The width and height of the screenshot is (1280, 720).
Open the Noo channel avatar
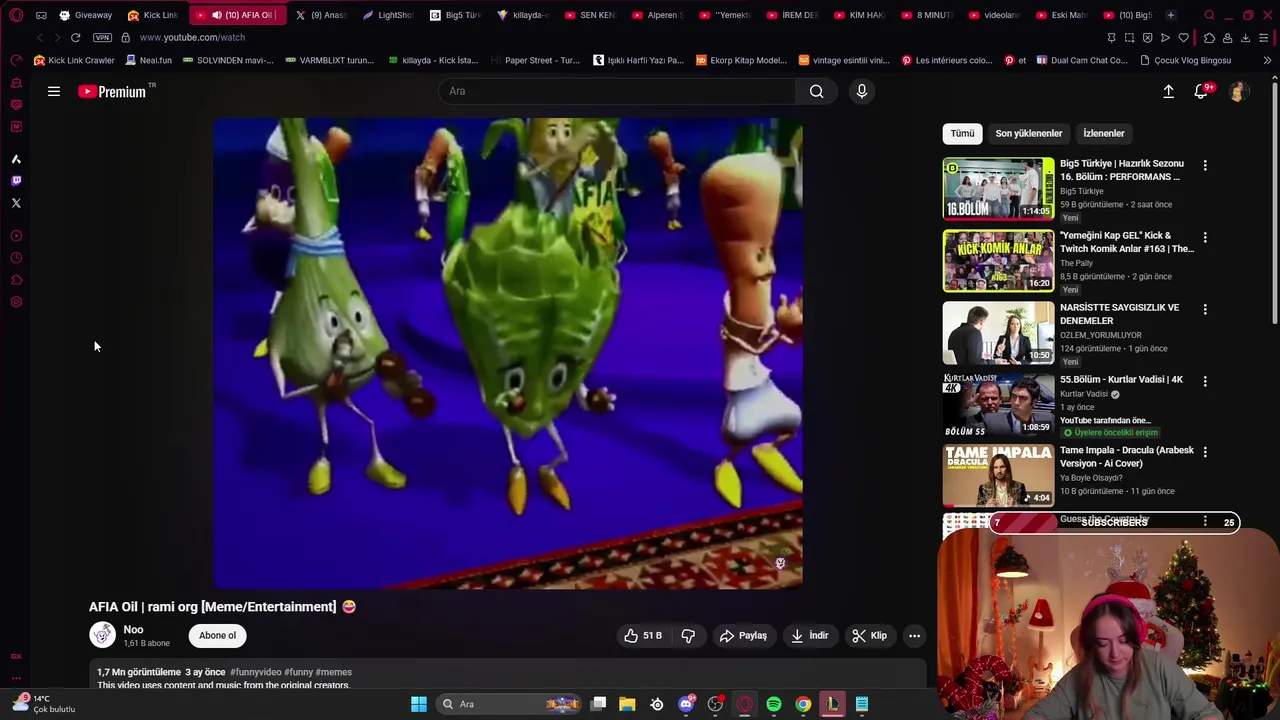[x=102, y=635]
